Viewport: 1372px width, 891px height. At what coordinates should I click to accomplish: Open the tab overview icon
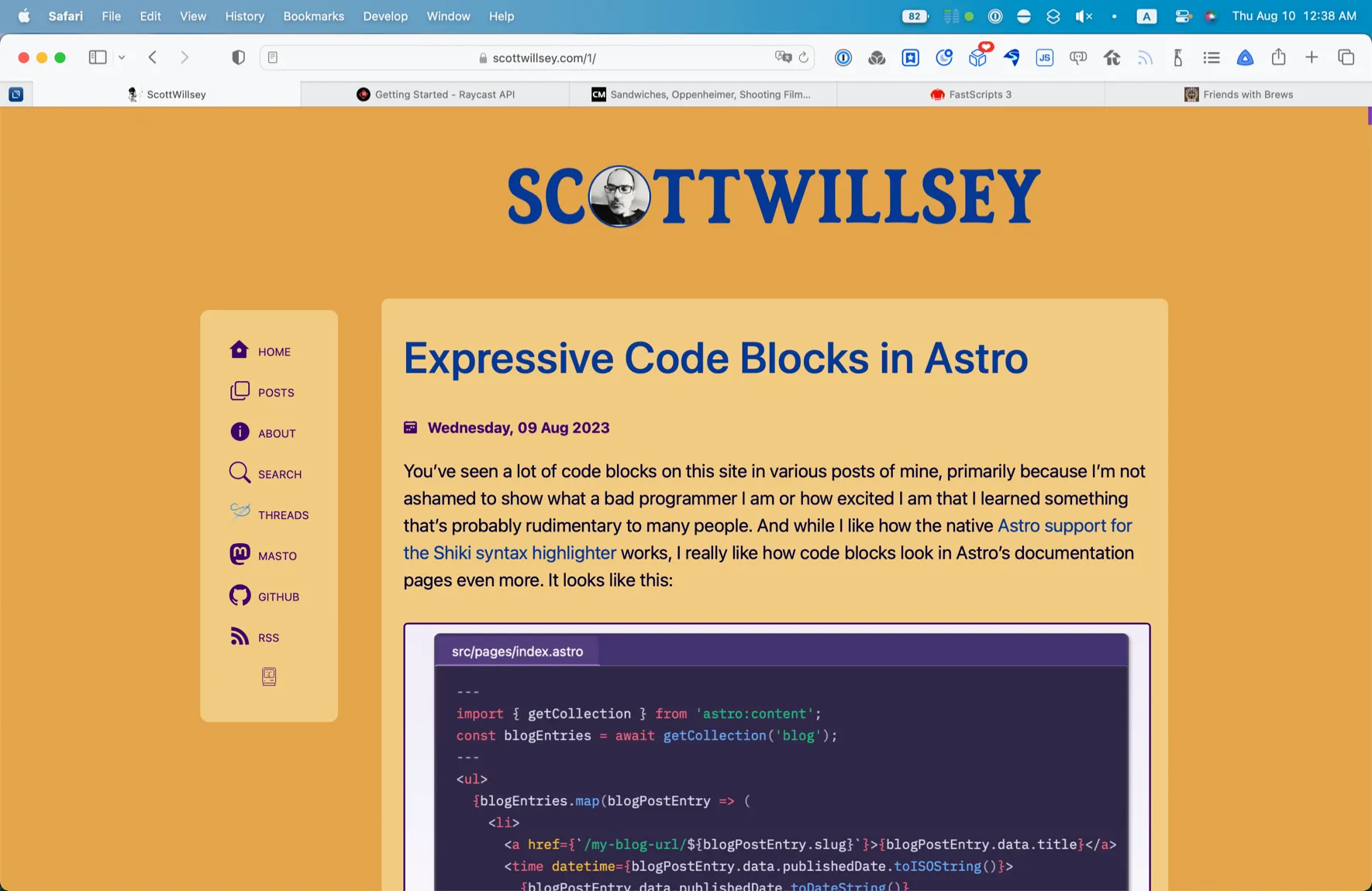click(x=1346, y=57)
